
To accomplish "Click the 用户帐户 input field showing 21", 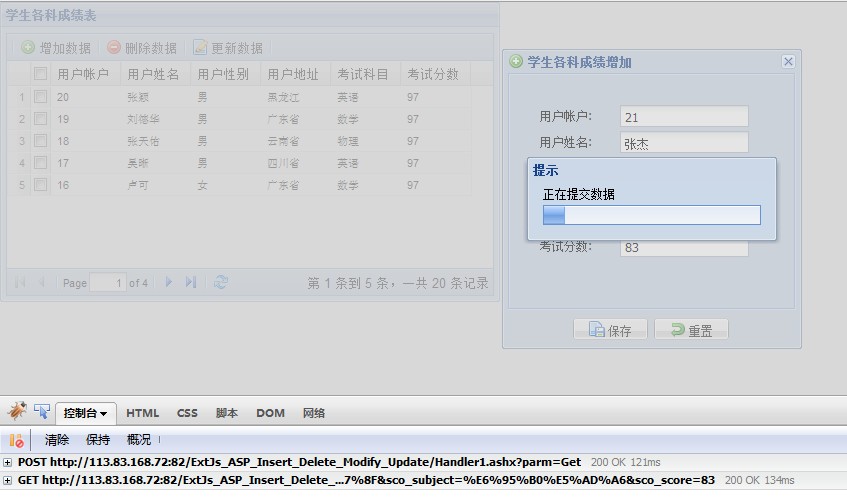I will tap(684, 117).
